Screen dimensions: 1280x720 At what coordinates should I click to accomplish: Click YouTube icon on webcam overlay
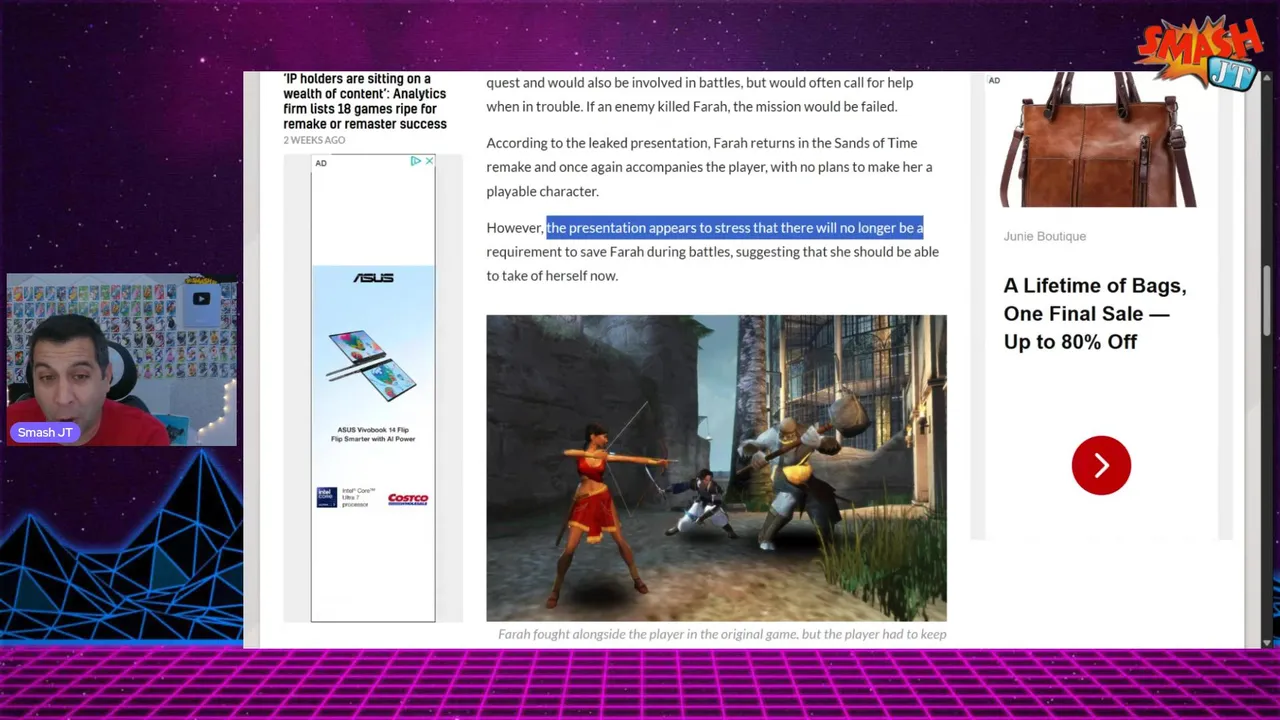pos(201,298)
